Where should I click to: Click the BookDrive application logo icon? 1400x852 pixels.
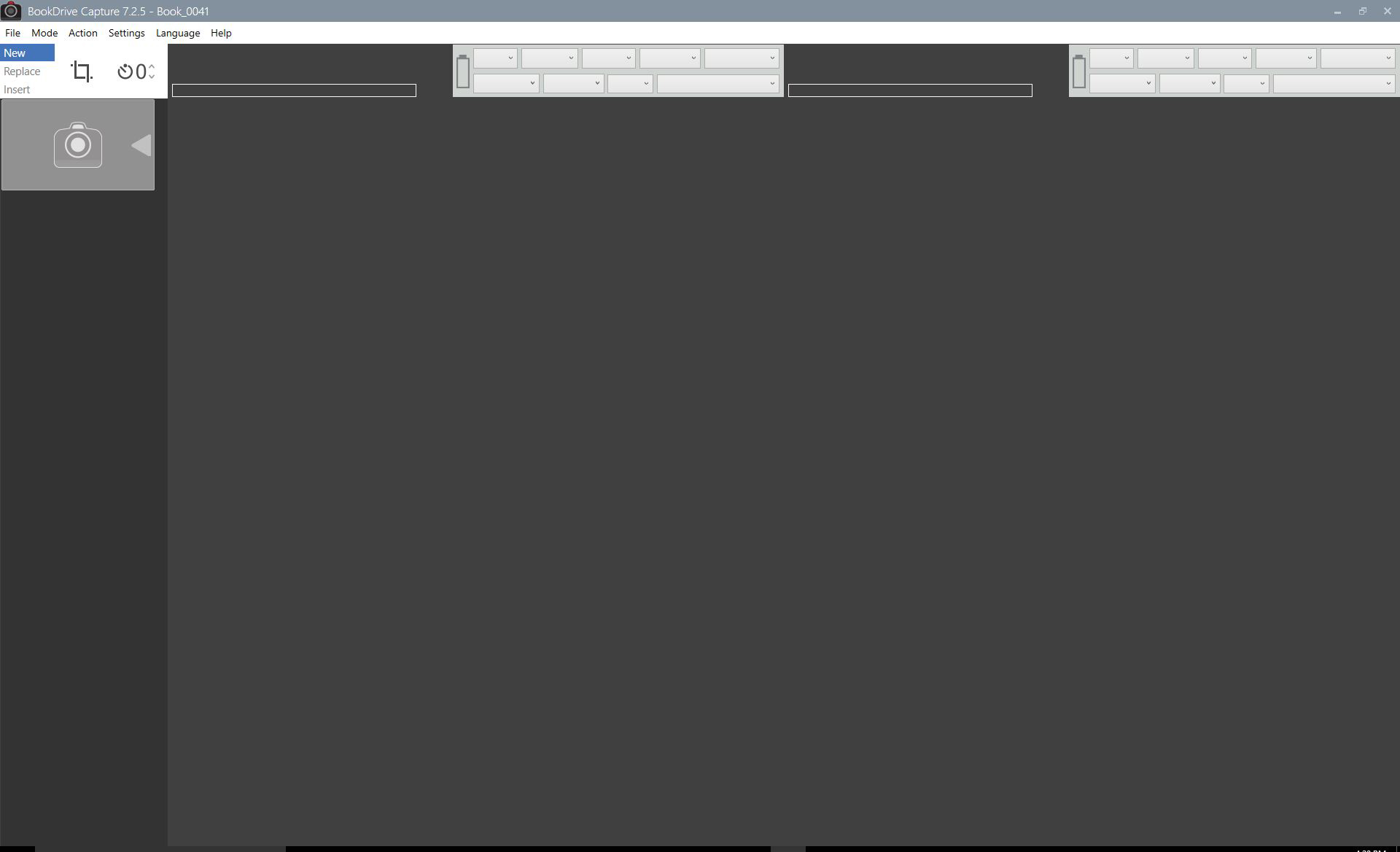point(10,10)
